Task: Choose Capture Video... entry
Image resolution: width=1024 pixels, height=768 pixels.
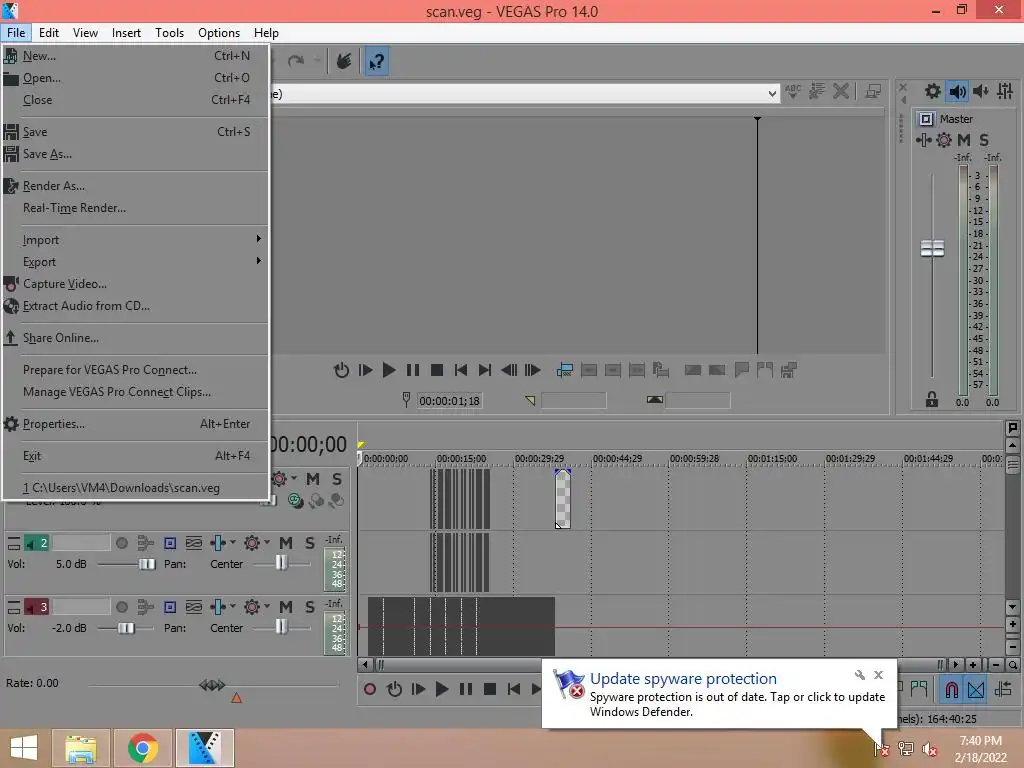Action: point(135,284)
